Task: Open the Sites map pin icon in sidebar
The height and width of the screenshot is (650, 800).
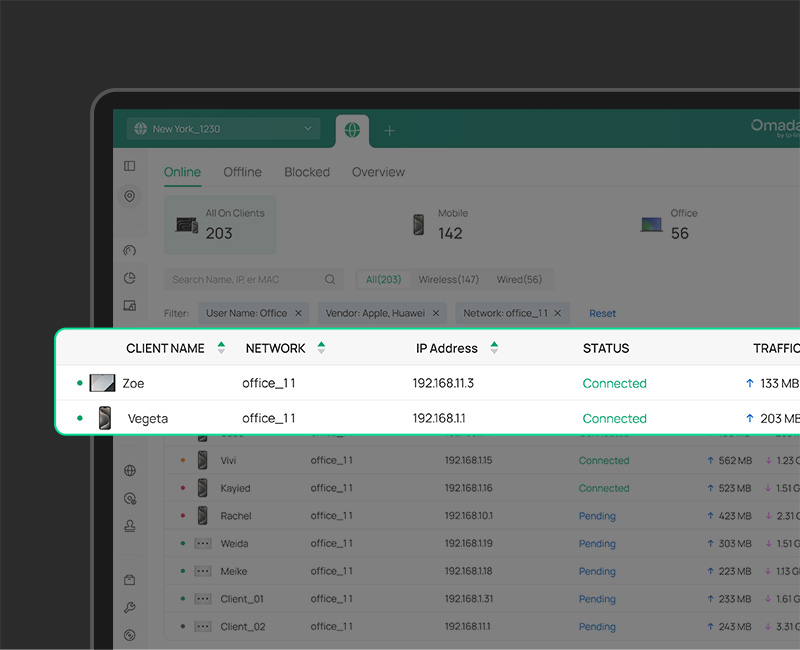Action: pos(130,197)
